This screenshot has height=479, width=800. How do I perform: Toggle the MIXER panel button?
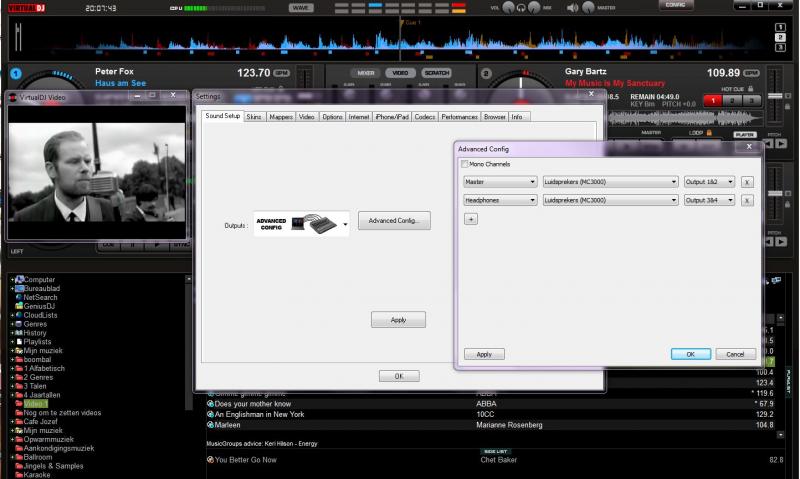coord(365,73)
